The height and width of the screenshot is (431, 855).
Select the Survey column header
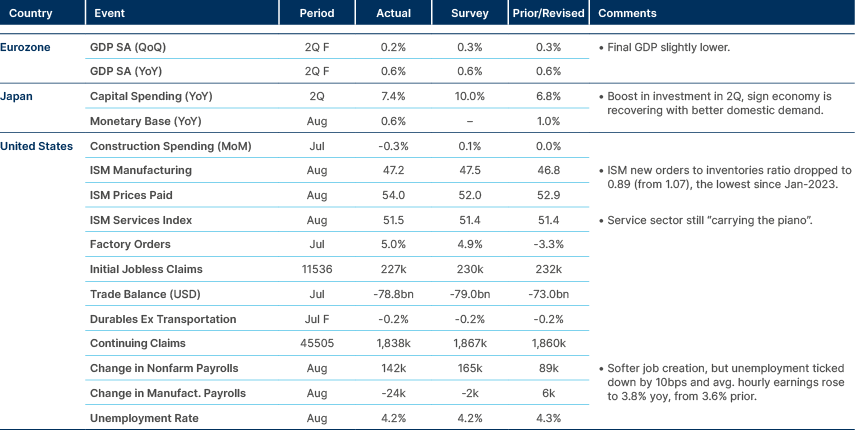tap(470, 13)
